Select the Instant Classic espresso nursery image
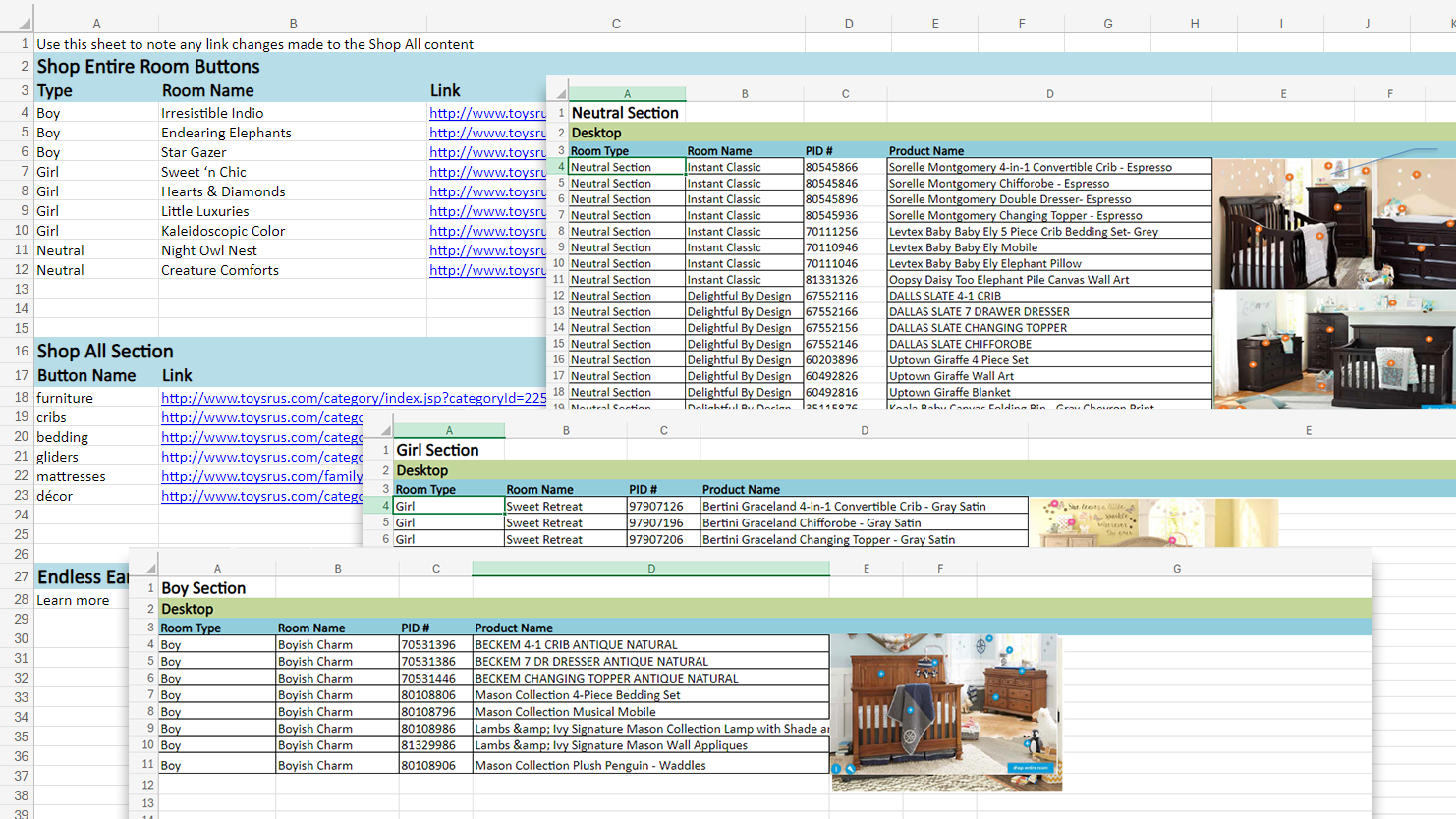The width and height of the screenshot is (1456, 819). coord(1333,224)
